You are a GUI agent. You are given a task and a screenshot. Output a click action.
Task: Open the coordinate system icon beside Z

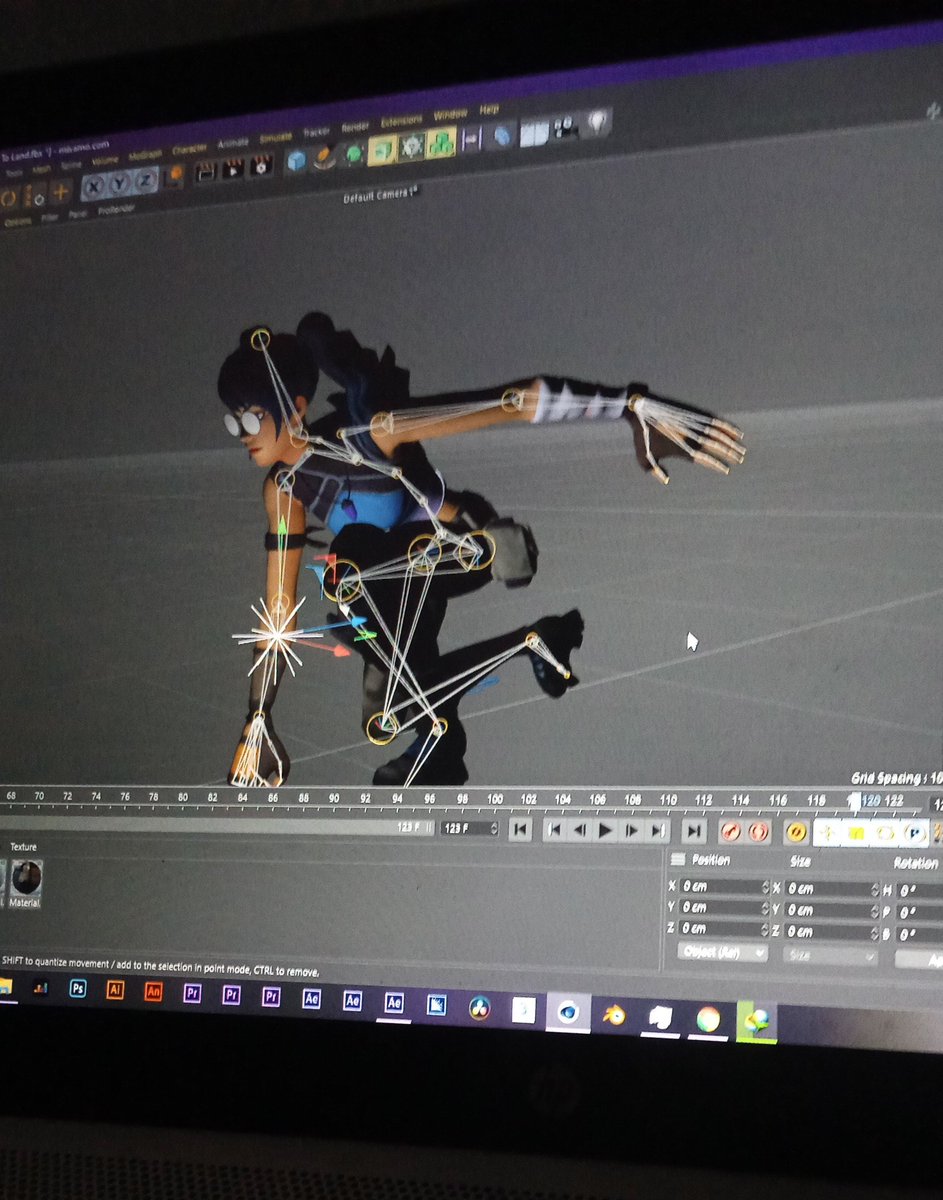click(x=174, y=175)
